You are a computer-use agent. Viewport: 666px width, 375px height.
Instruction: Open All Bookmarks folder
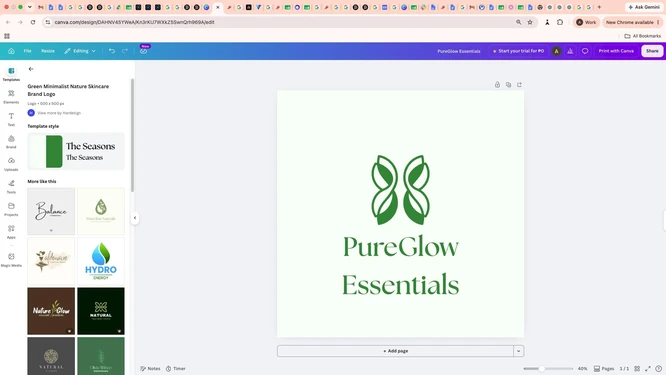point(643,36)
